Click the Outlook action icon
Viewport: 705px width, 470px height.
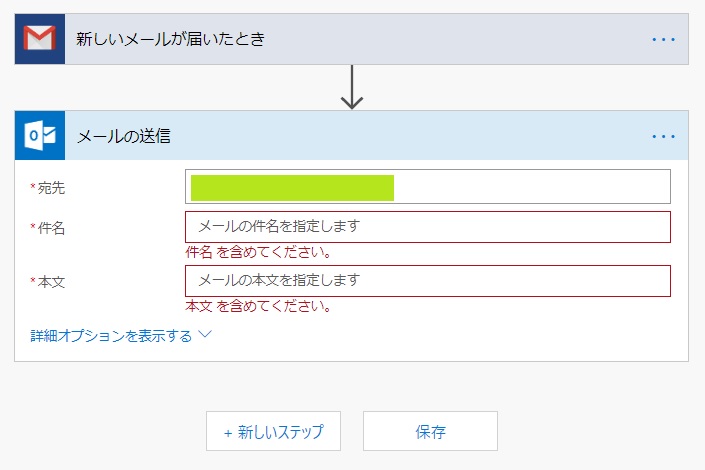40,135
